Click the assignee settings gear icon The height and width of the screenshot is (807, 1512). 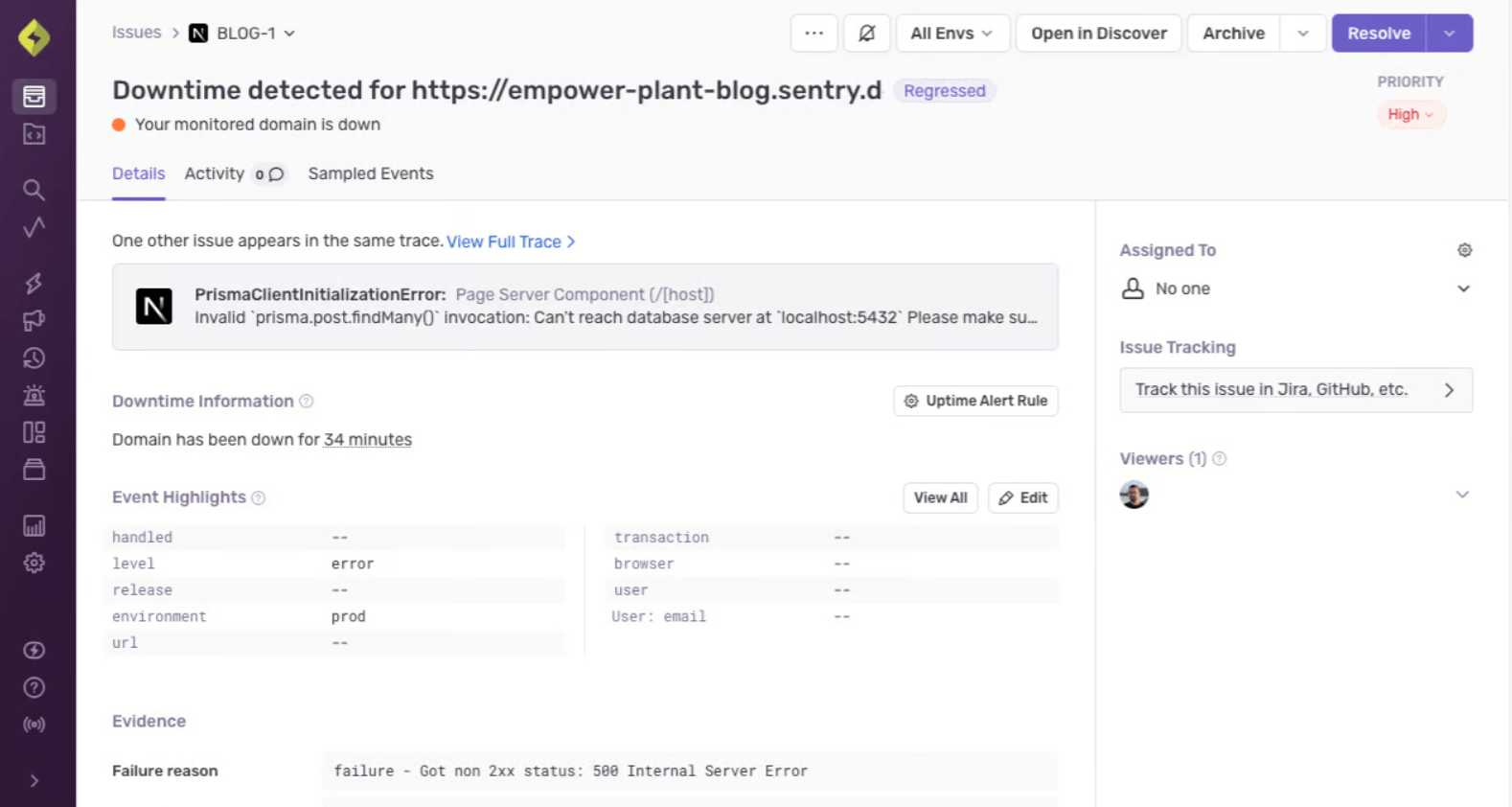(x=1464, y=250)
